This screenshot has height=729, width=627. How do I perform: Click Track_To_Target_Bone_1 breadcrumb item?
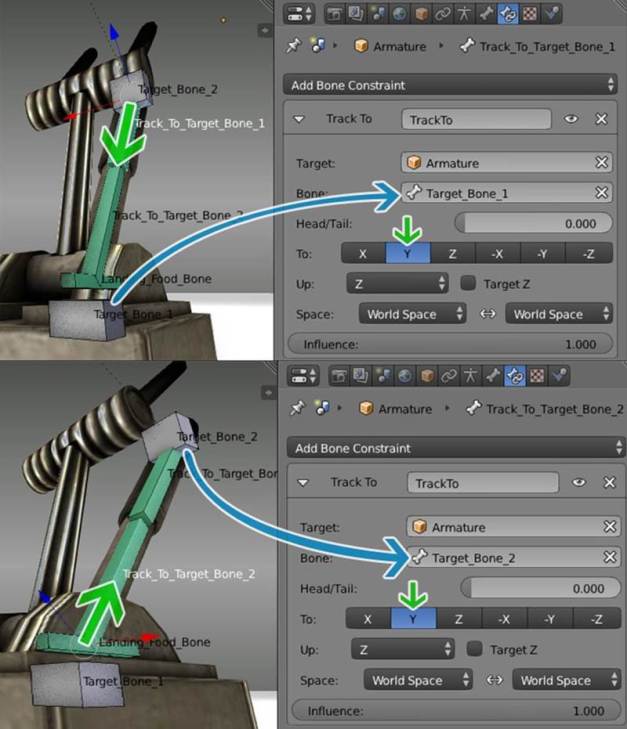click(x=537, y=46)
